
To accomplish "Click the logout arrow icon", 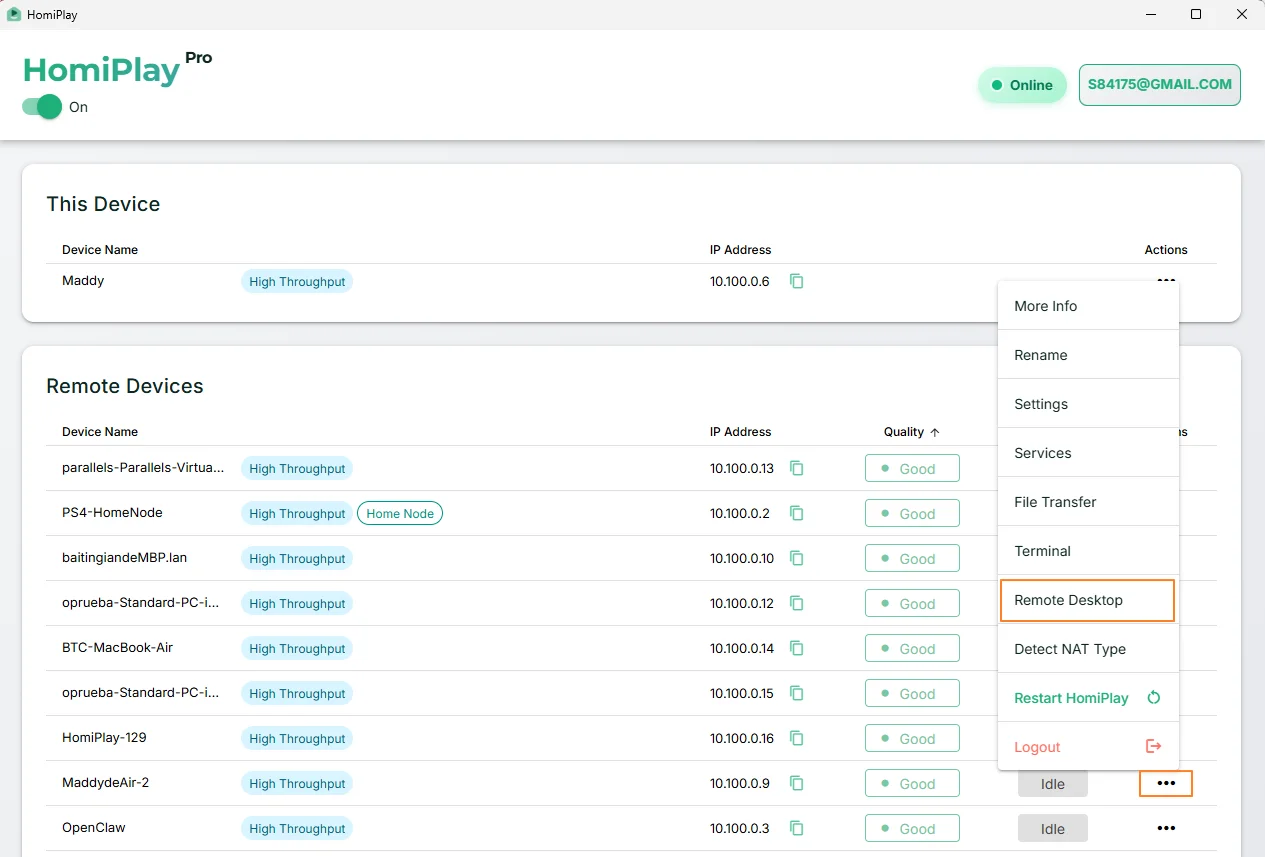I will point(1154,746).
